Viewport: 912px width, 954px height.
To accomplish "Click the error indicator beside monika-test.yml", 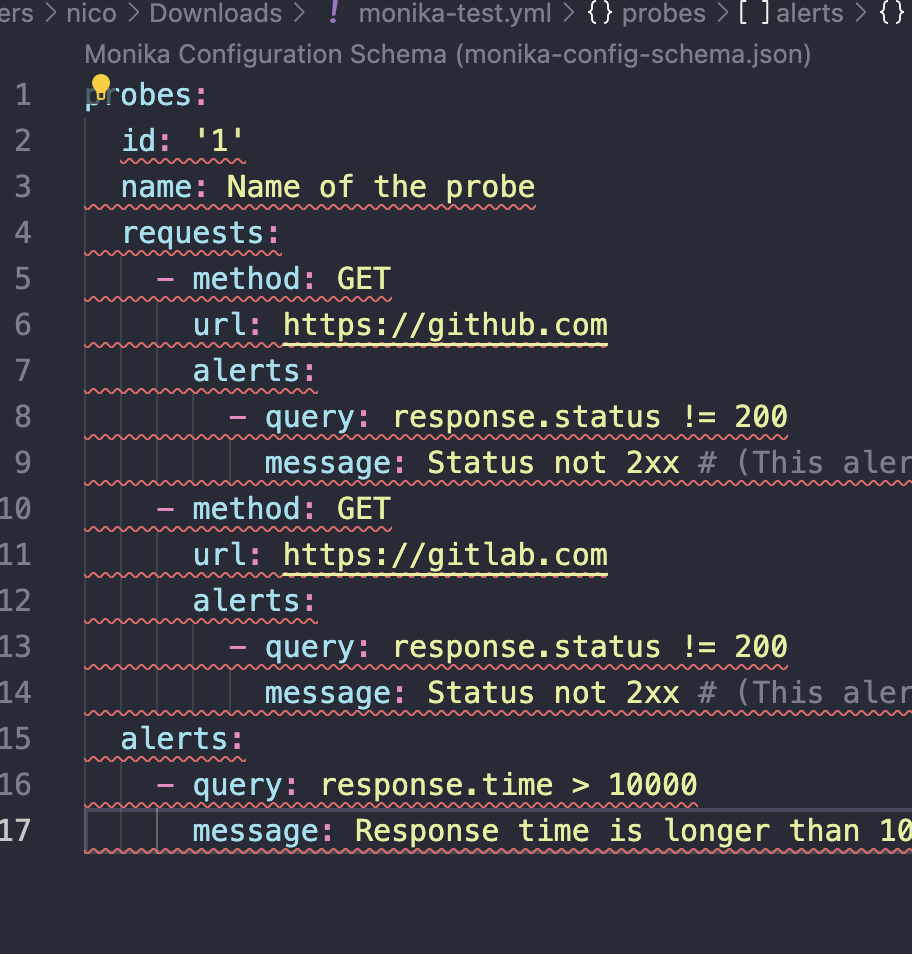I will pos(331,14).
